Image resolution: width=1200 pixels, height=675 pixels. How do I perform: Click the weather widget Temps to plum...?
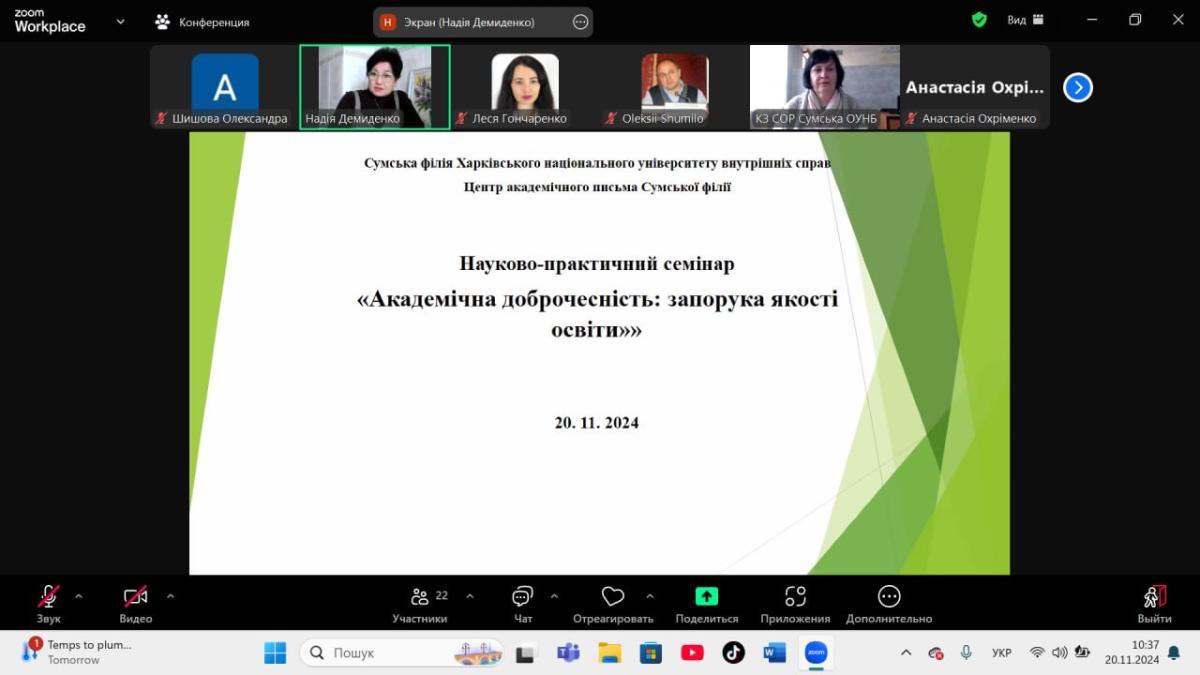point(75,652)
